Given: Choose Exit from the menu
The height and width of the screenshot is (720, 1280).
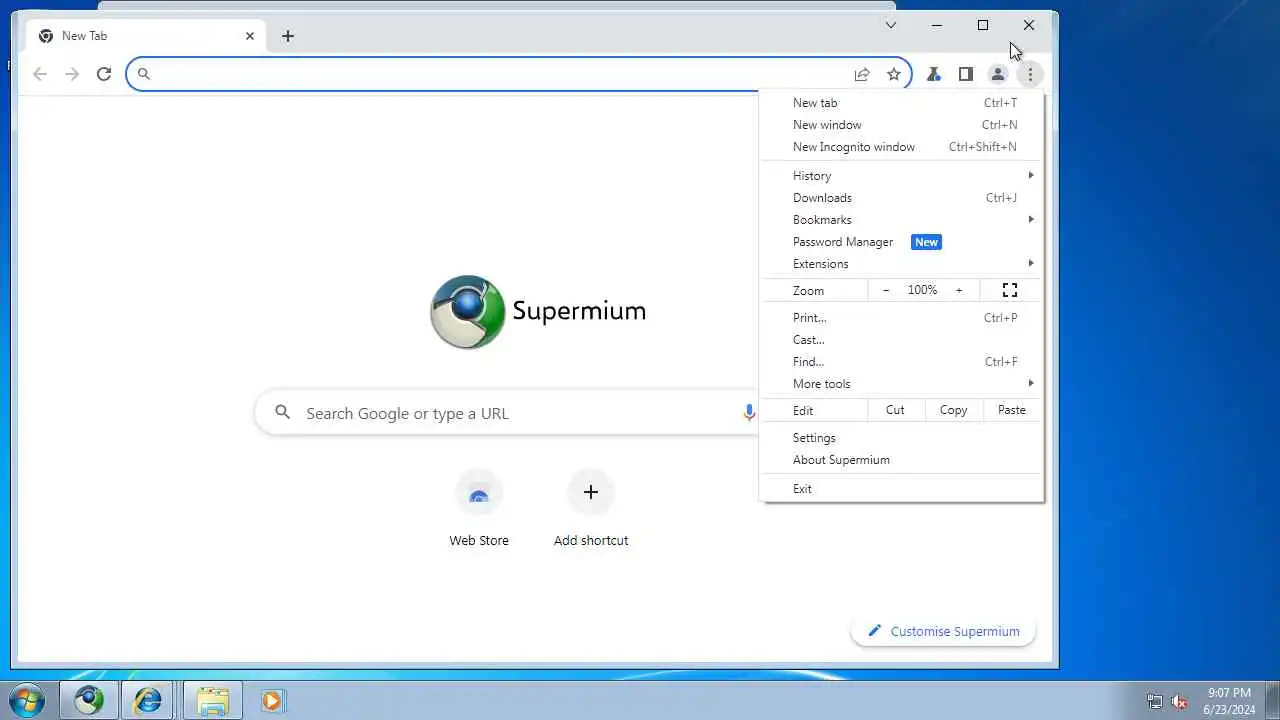Looking at the screenshot, I should [x=901, y=489].
